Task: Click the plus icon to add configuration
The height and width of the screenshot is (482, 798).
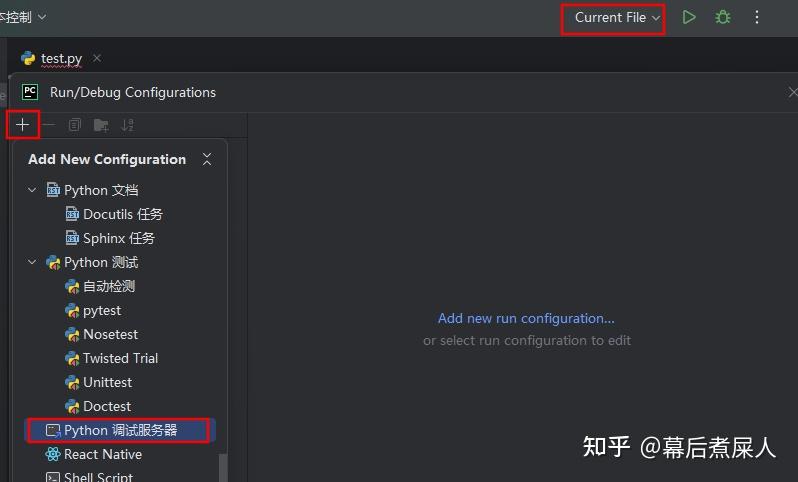Action: [x=22, y=125]
